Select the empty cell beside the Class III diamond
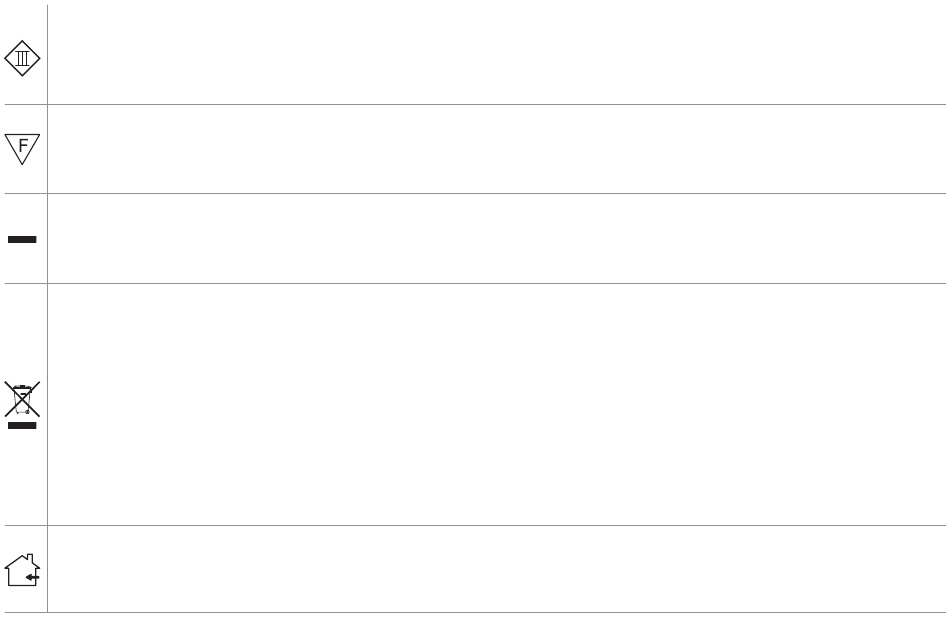Viewport: 950px width, 637px height. 497,55
